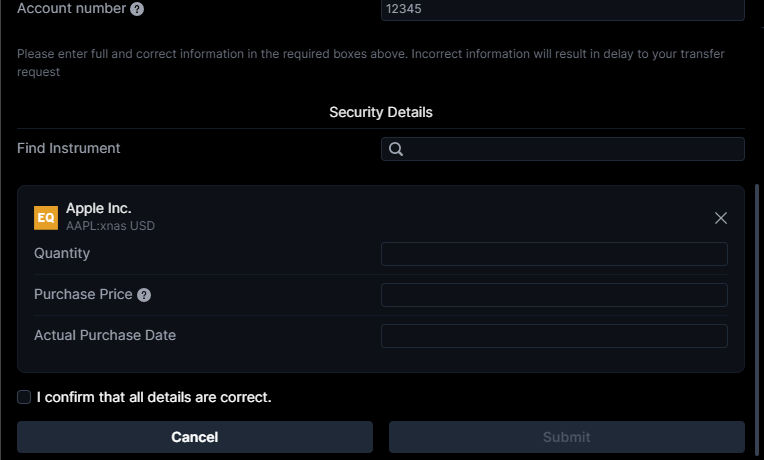The width and height of the screenshot is (764, 460).
Task: Click the Cancel button
Action: point(195,437)
